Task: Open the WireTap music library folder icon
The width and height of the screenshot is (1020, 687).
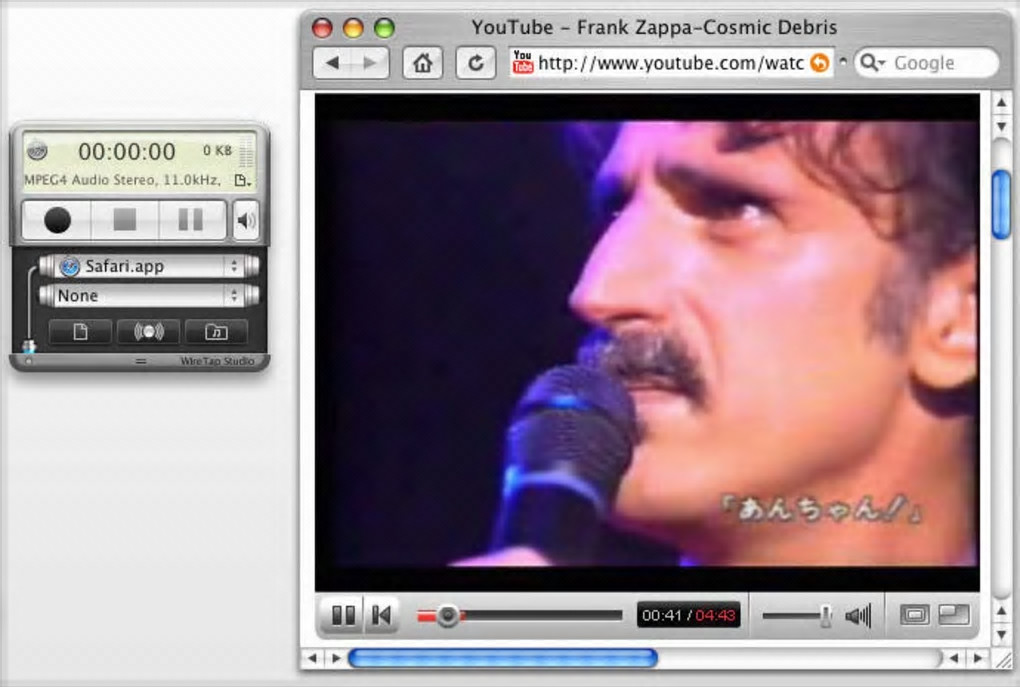Action: (x=216, y=332)
